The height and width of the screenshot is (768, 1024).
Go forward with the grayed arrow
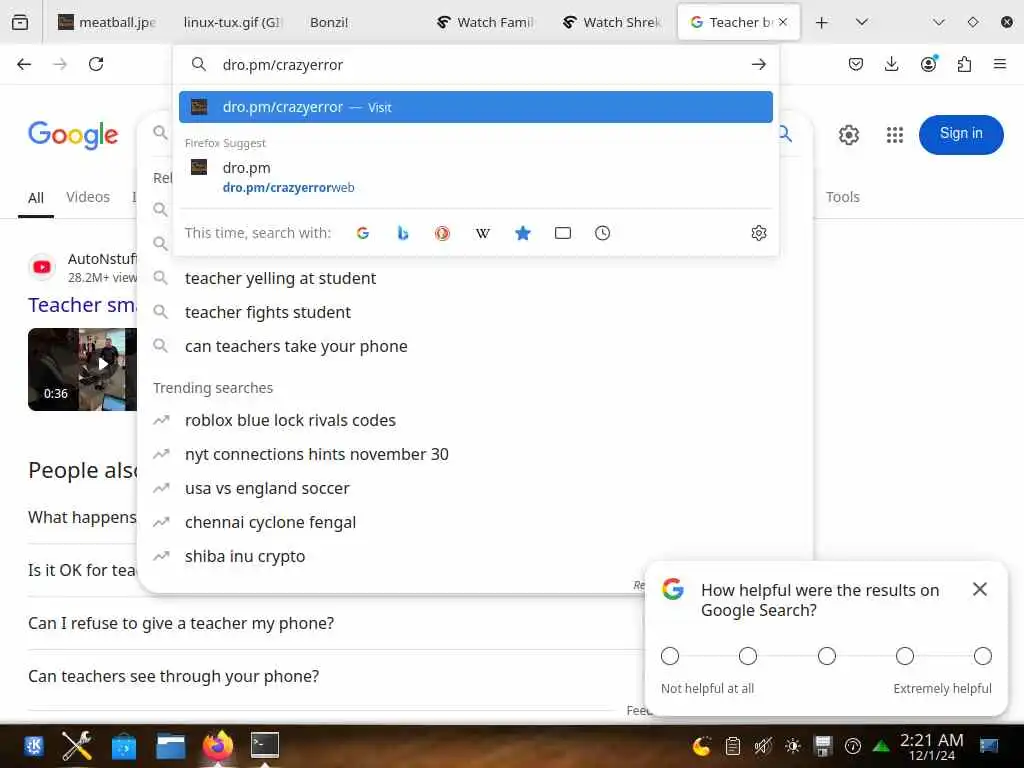60,64
